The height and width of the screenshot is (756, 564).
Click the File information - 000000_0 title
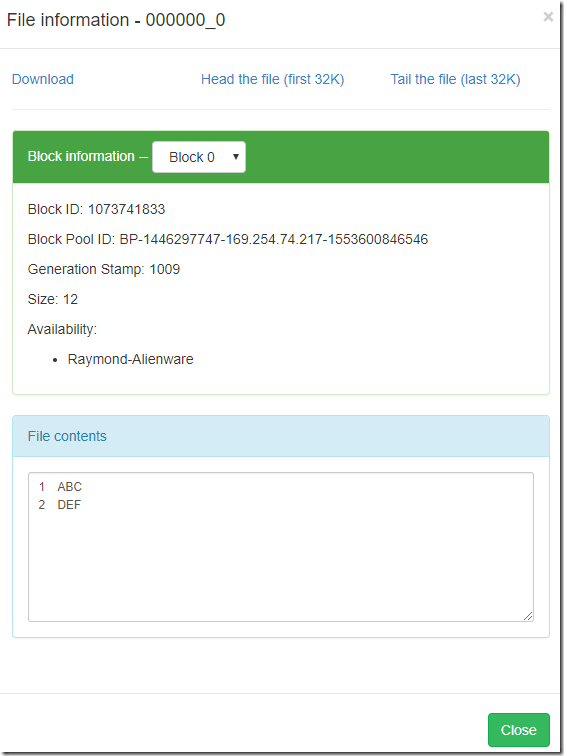(116, 20)
